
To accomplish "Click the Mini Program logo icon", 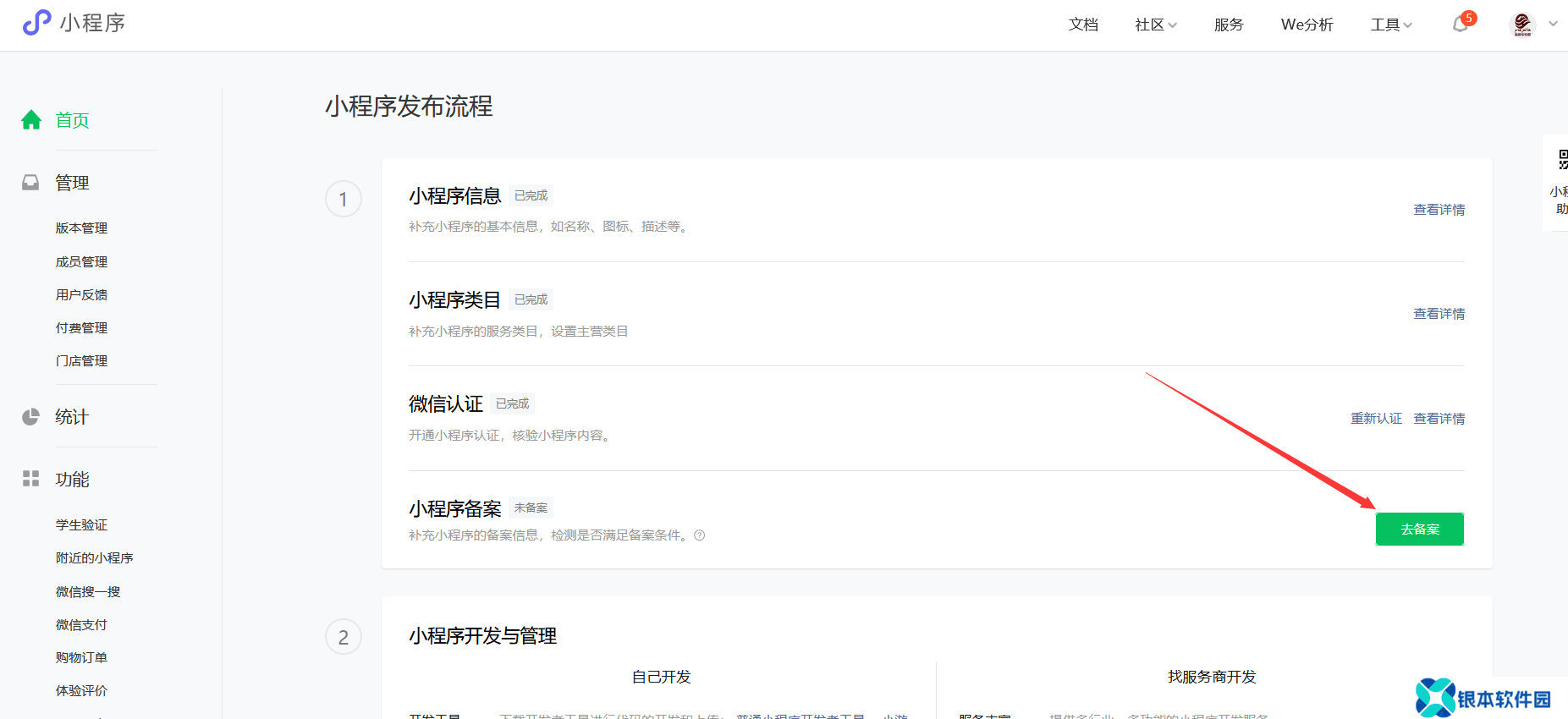I will click(36, 23).
